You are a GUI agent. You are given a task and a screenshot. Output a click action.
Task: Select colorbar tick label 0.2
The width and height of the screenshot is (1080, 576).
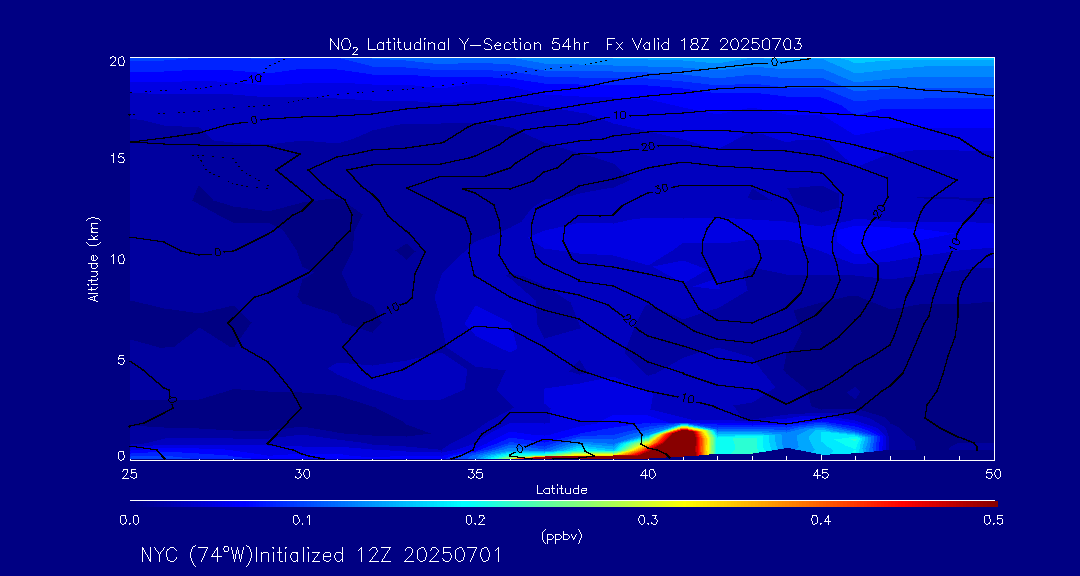pos(475,520)
